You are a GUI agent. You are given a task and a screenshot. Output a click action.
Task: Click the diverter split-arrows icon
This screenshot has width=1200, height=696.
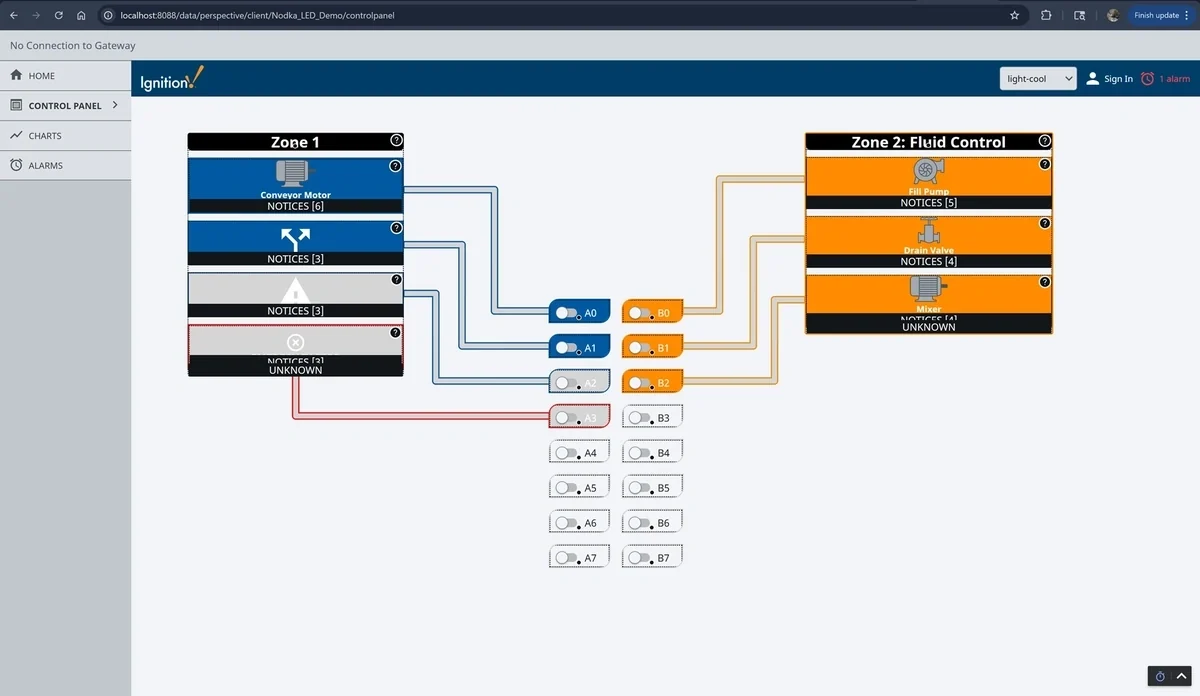tap(295, 239)
